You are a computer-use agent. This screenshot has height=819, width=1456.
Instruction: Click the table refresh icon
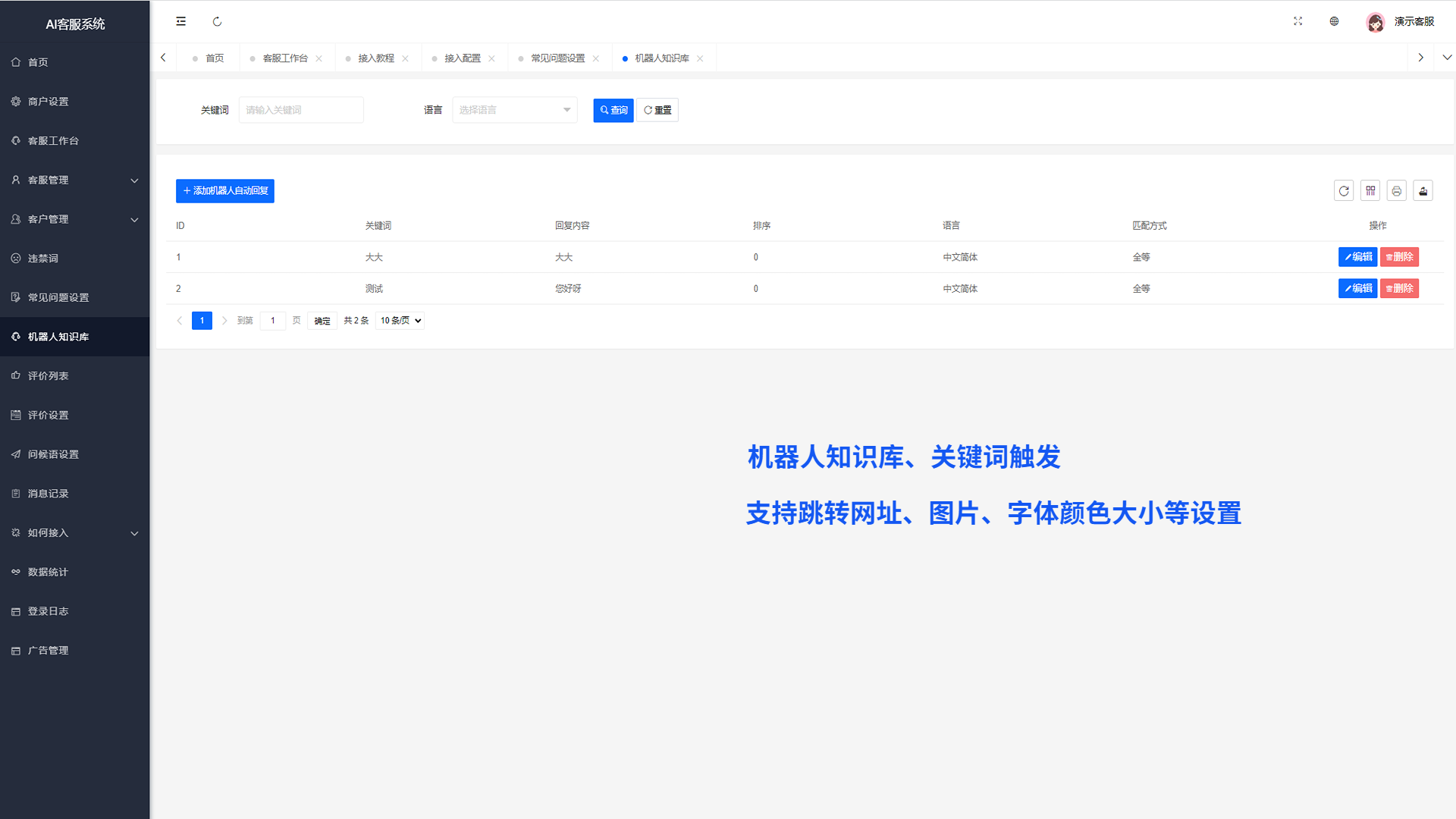coord(1343,191)
